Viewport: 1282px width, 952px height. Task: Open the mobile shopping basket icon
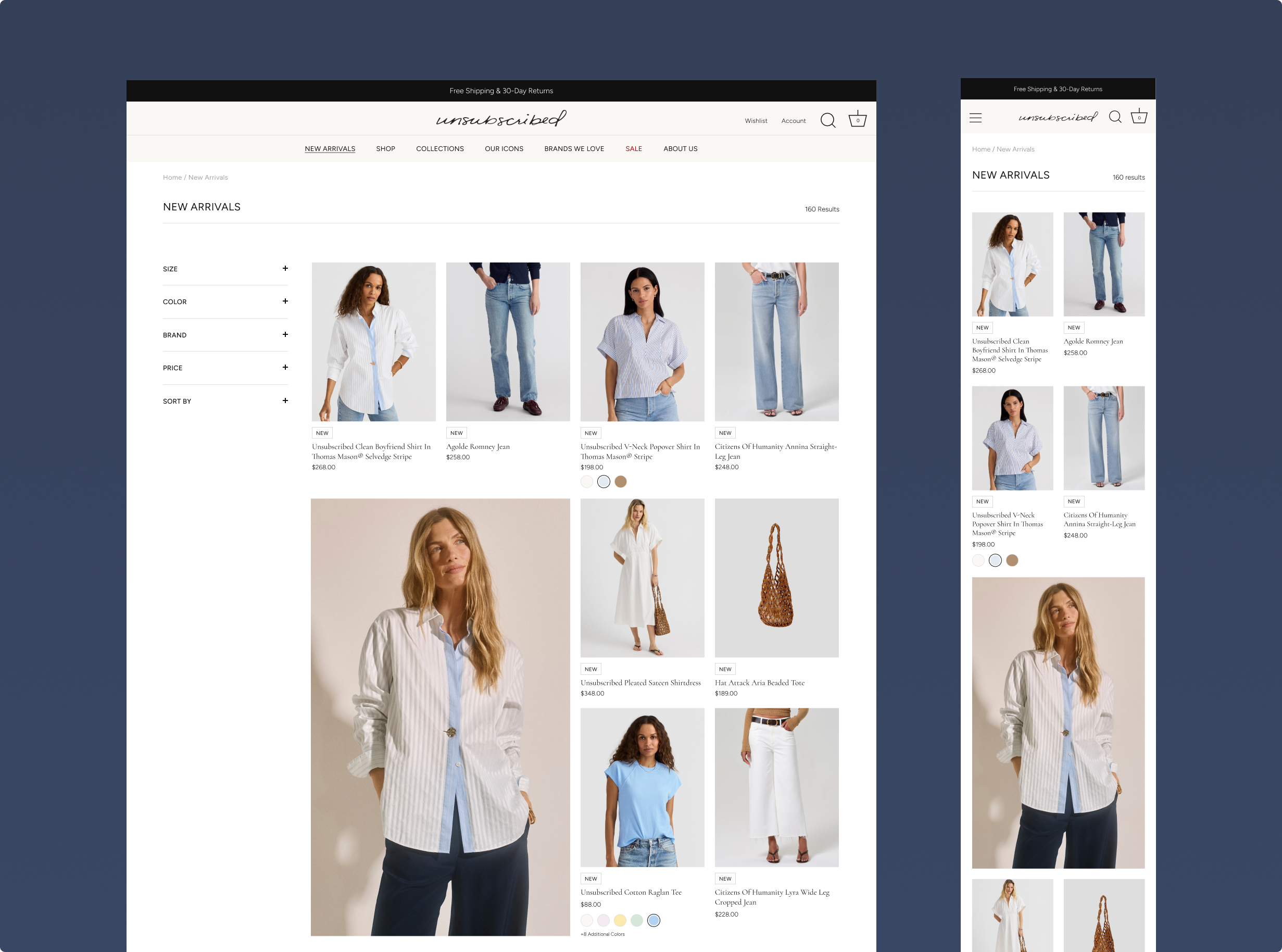coord(1138,117)
